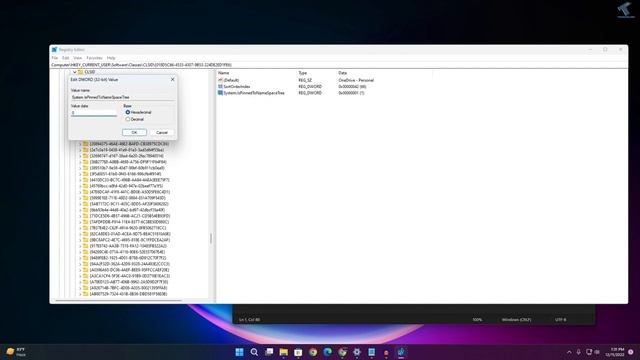Expand the key starting {82CA8DE3
This screenshot has height=360, width=640.
point(80,234)
